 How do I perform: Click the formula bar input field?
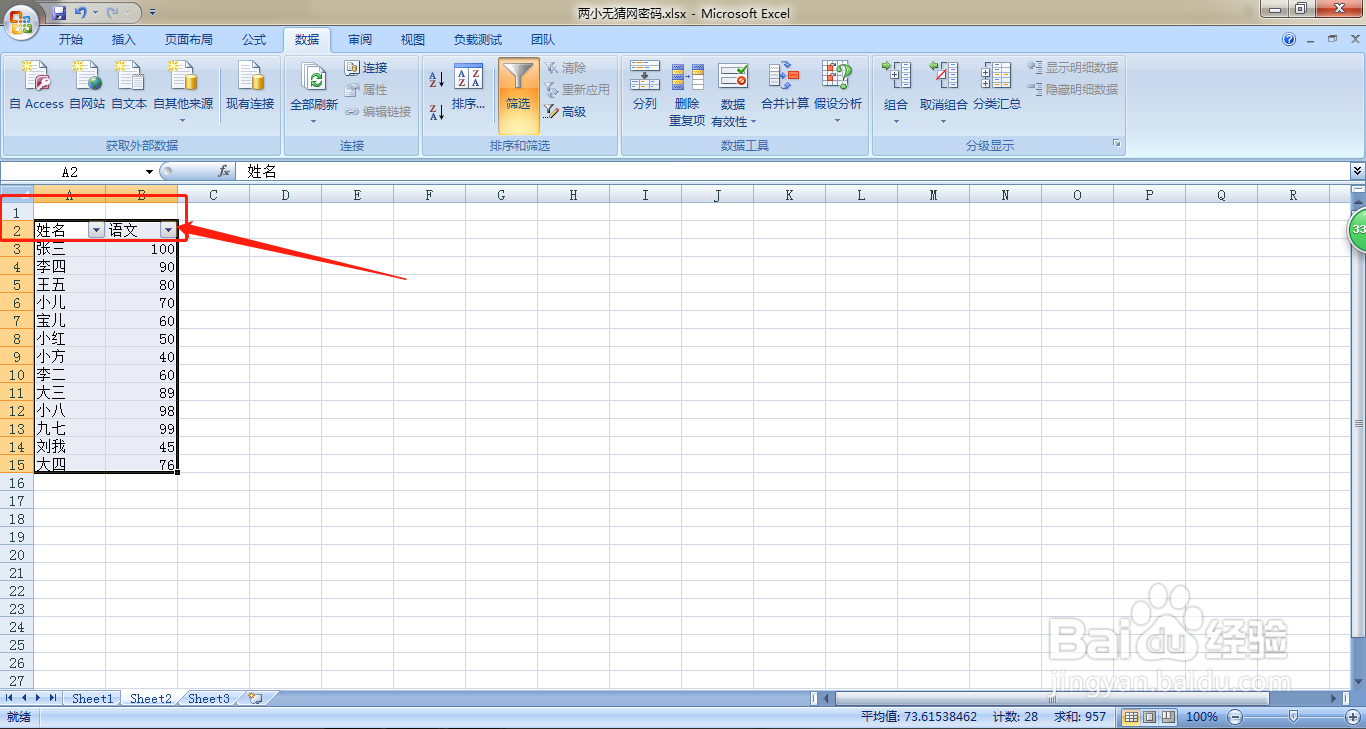click(794, 172)
